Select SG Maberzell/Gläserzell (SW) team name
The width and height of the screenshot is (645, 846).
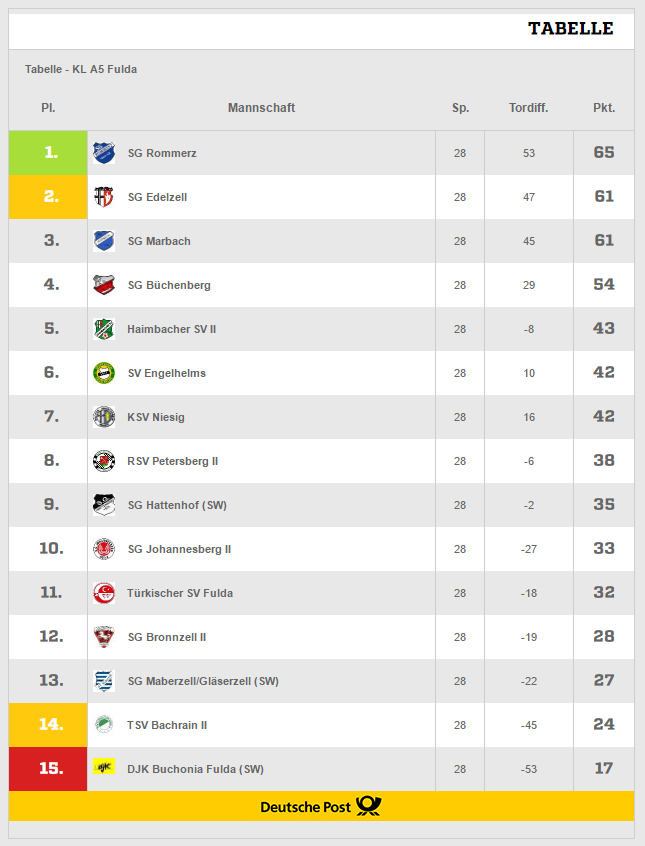[x=203, y=681]
